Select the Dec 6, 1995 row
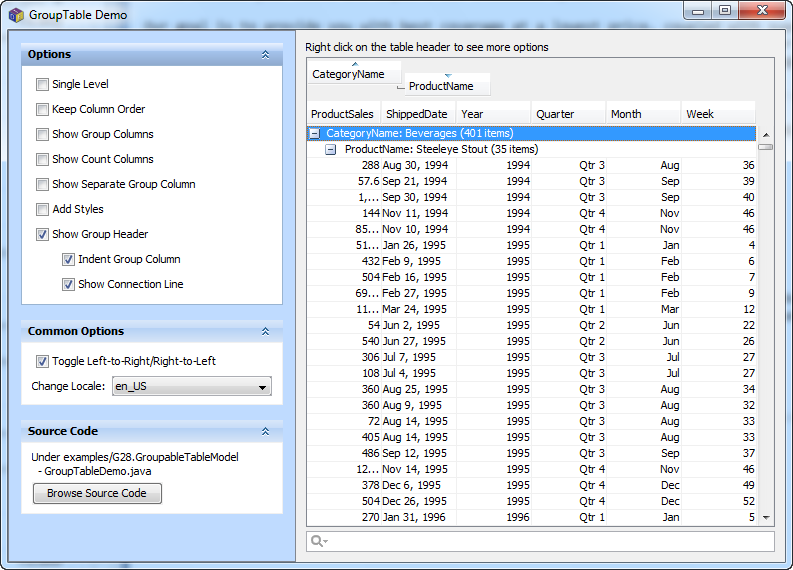Image resolution: width=793 pixels, height=570 pixels. (x=531, y=486)
